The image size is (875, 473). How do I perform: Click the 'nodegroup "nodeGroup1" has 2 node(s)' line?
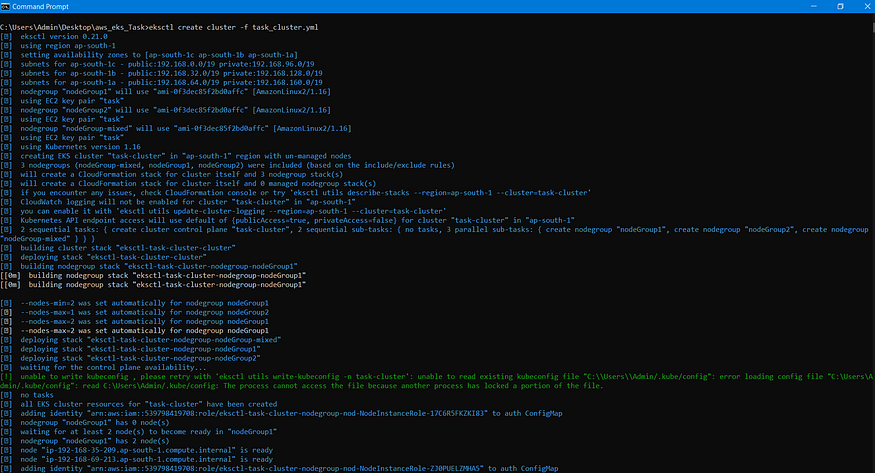click(95, 441)
